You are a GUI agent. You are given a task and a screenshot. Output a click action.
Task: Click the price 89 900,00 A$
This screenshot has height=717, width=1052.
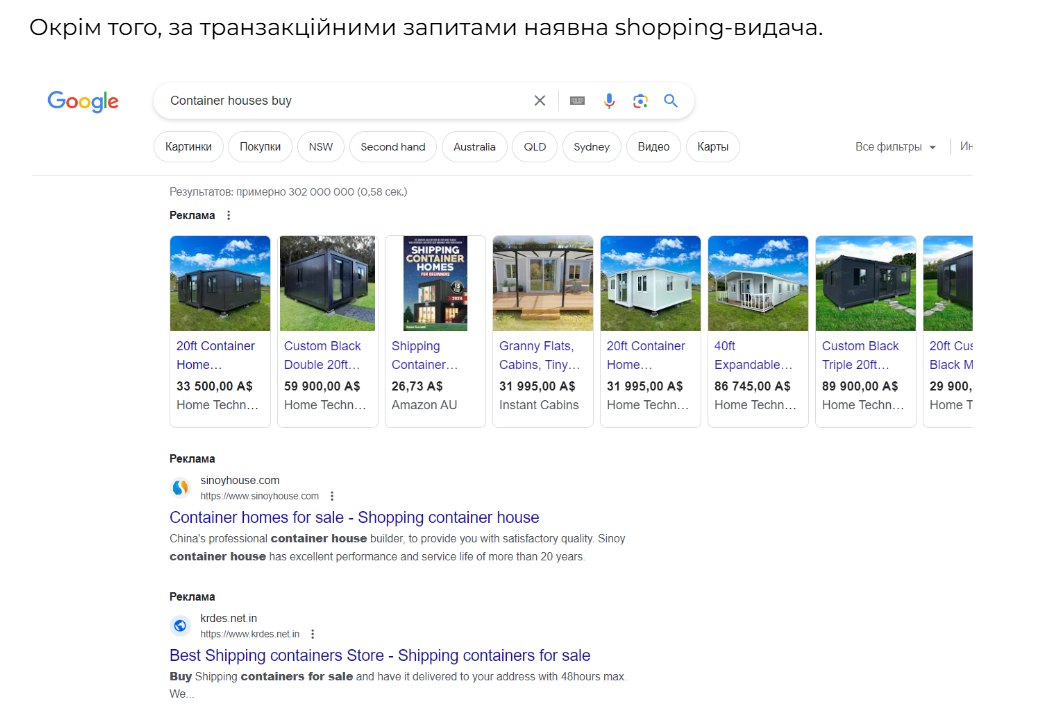(860, 386)
